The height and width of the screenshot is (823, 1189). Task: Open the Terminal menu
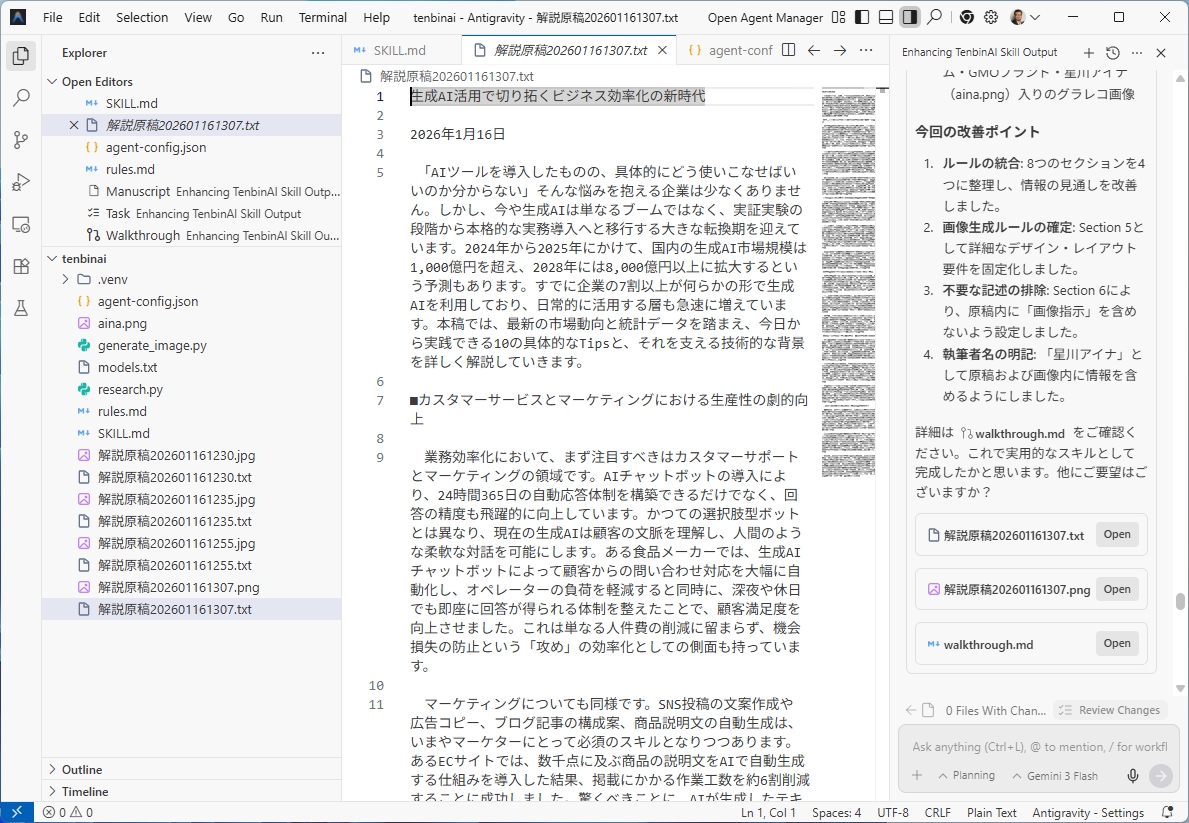point(322,17)
